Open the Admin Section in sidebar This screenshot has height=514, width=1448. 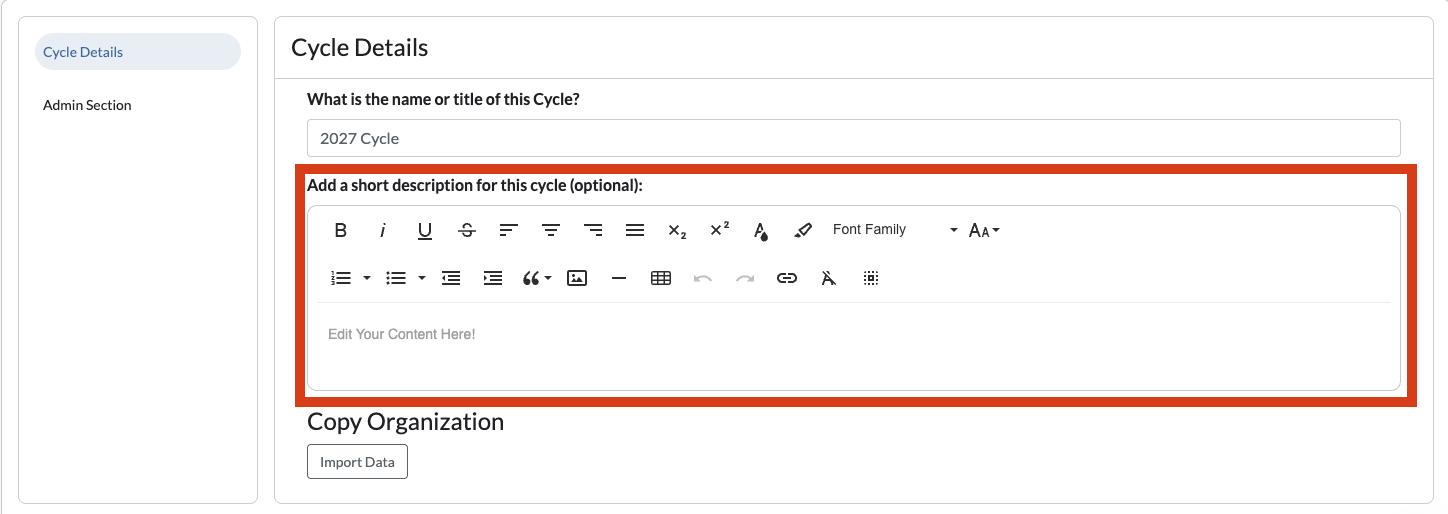click(x=87, y=105)
